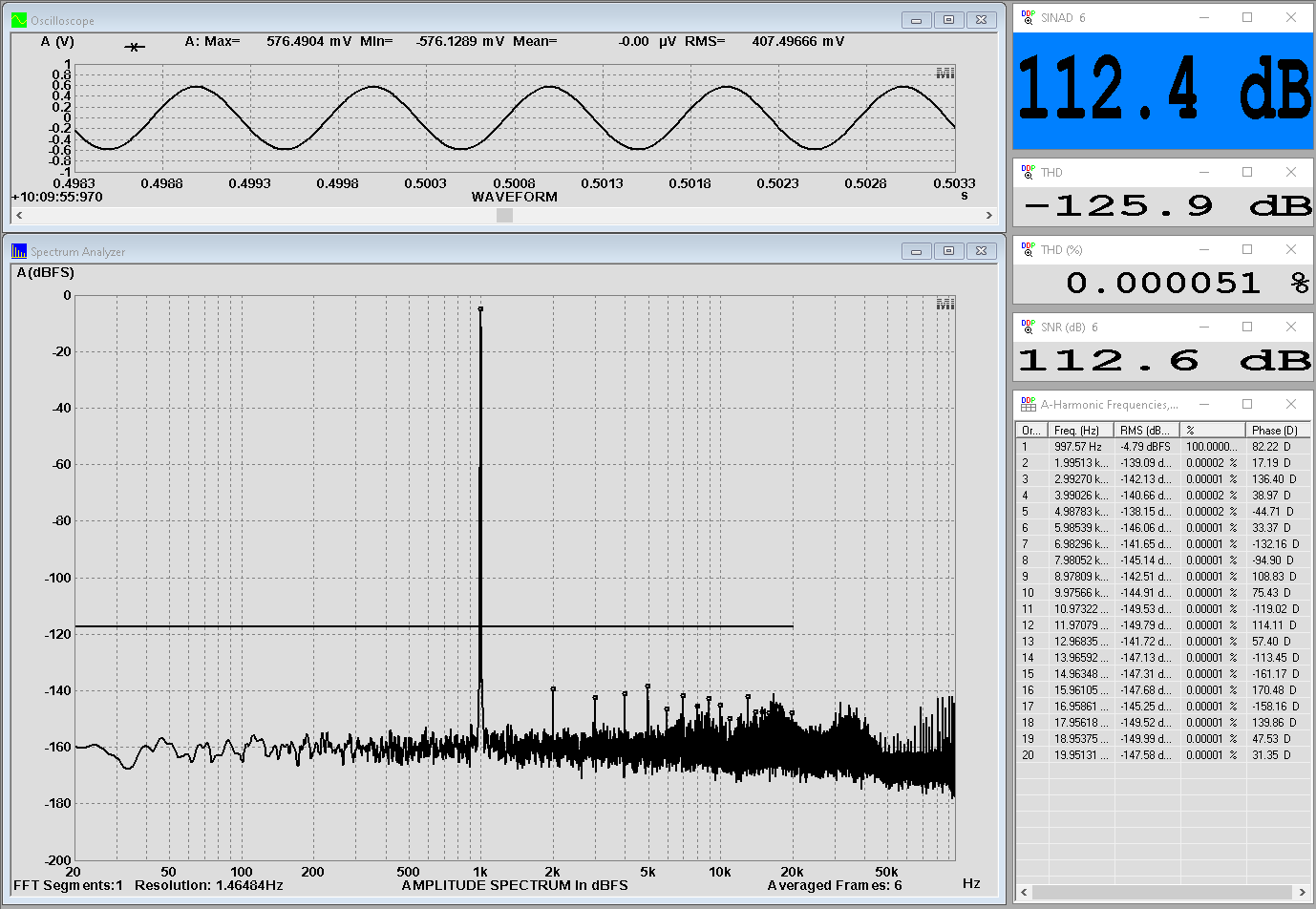Select the -149.79 RMS cell of harmonic 12
This screenshot has height=909, width=1316.
pos(1146,625)
